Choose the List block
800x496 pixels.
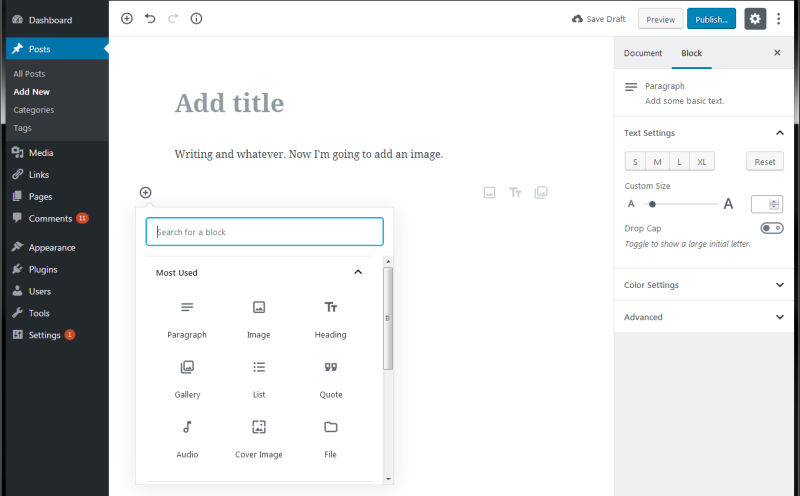click(259, 380)
